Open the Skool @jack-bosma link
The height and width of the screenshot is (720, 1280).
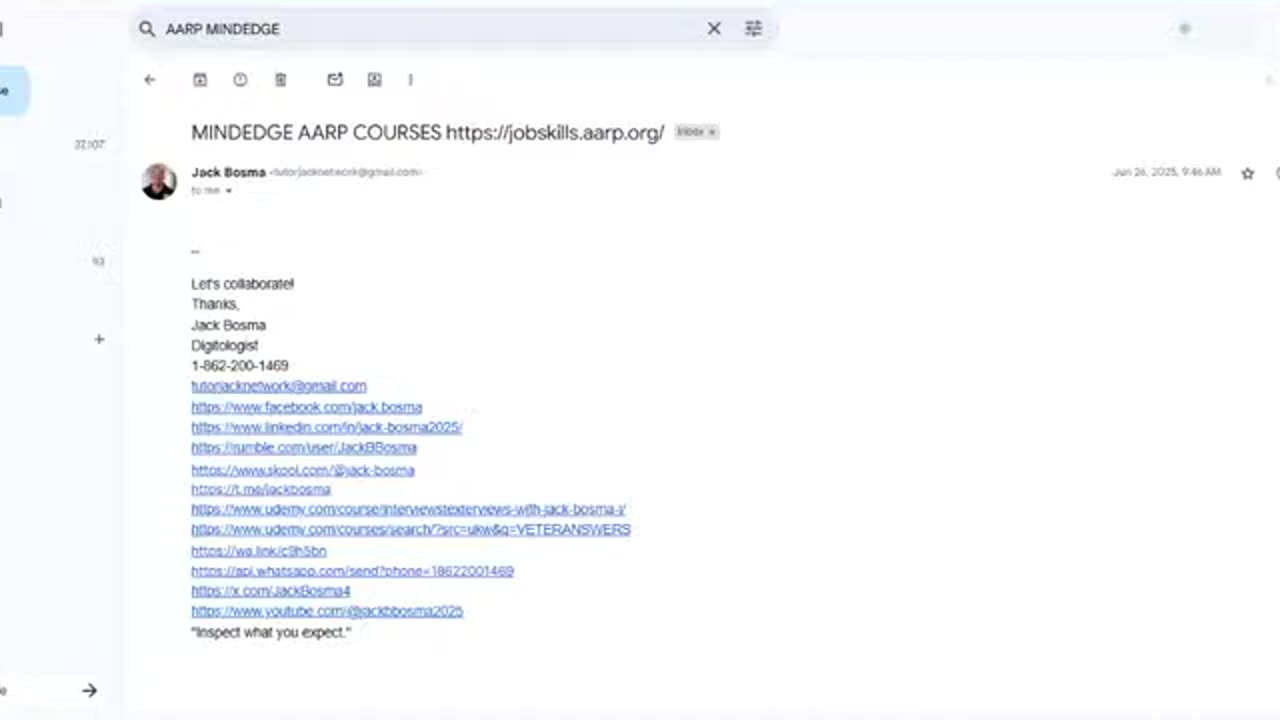pyautogui.click(x=303, y=470)
